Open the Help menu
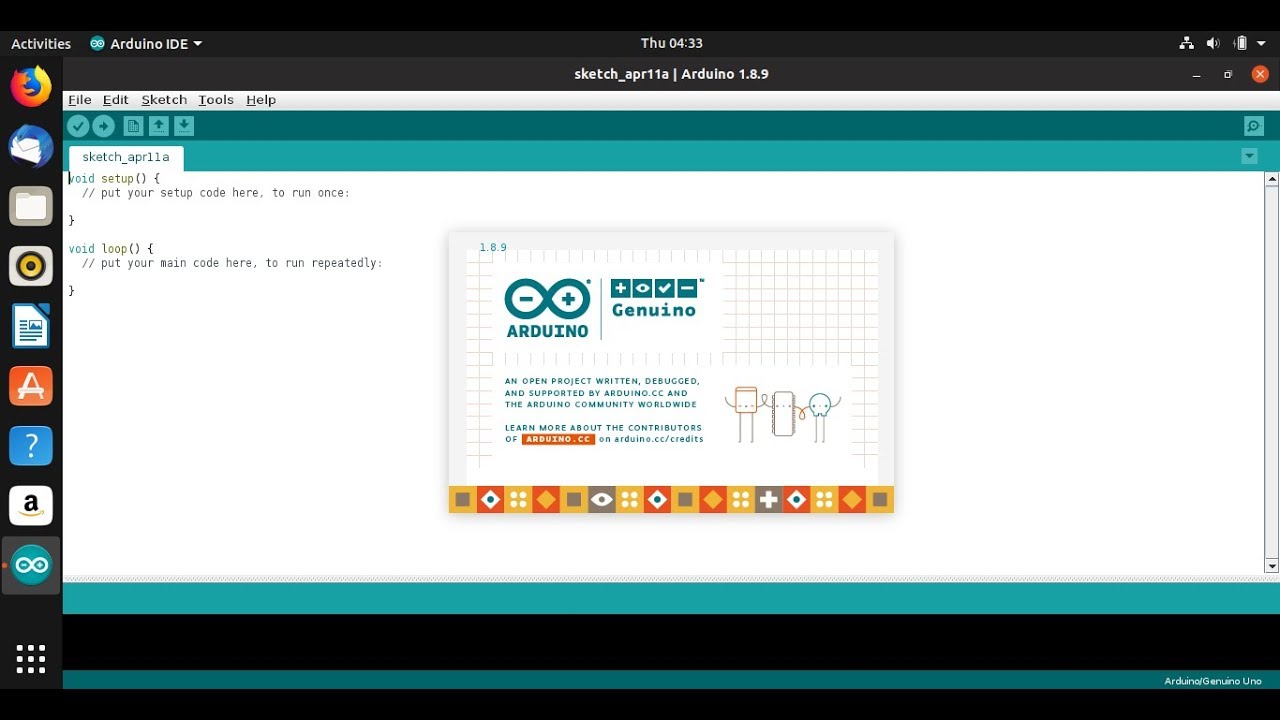The width and height of the screenshot is (1280, 720). click(261, 100)
